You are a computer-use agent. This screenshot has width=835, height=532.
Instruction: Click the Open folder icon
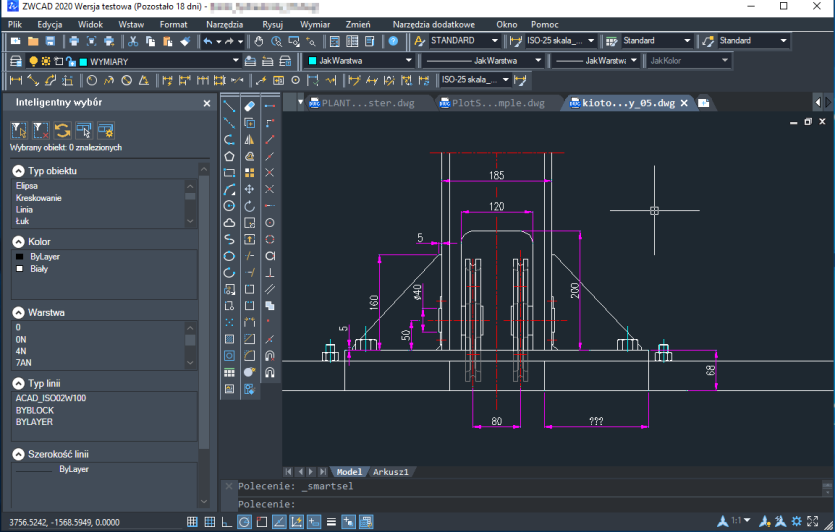coord(33,41)
